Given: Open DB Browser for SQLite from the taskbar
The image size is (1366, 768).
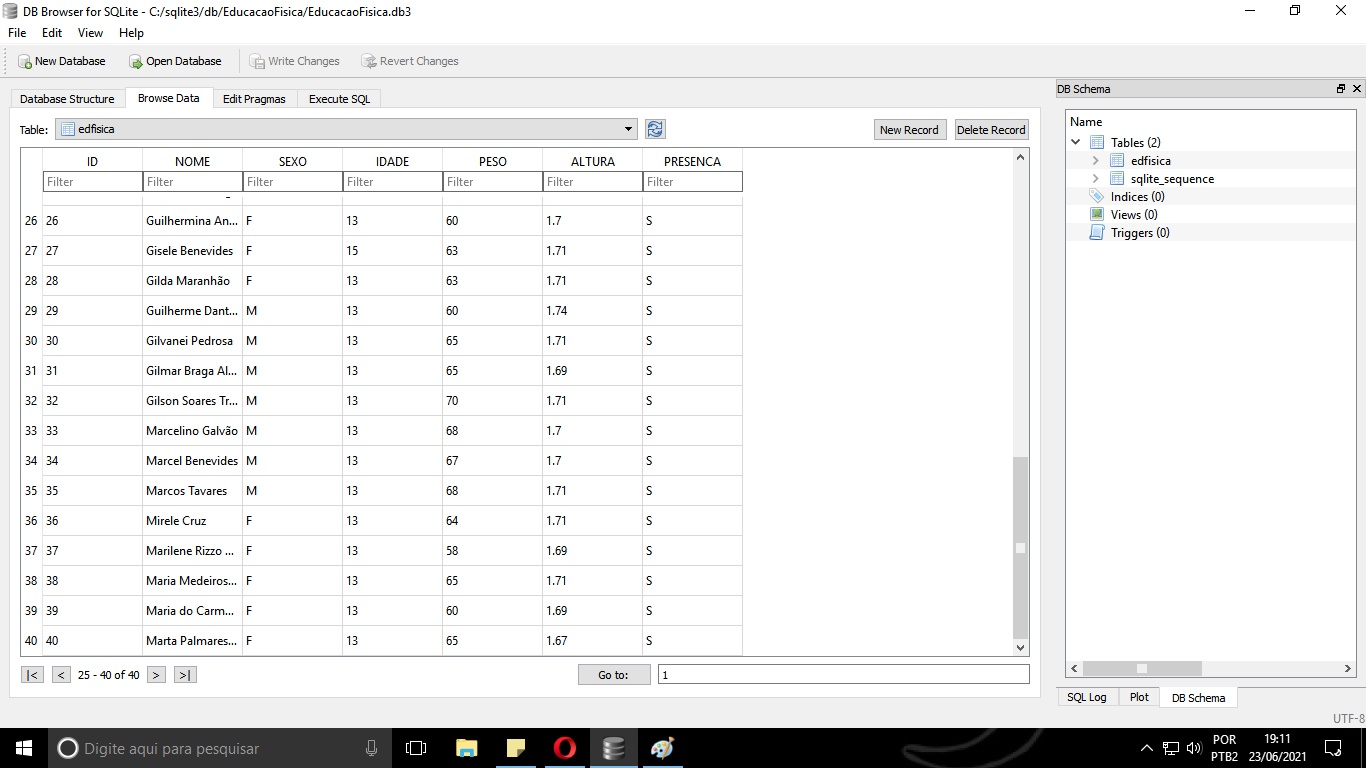Looking at the screenshot, I should pos(613,747).
